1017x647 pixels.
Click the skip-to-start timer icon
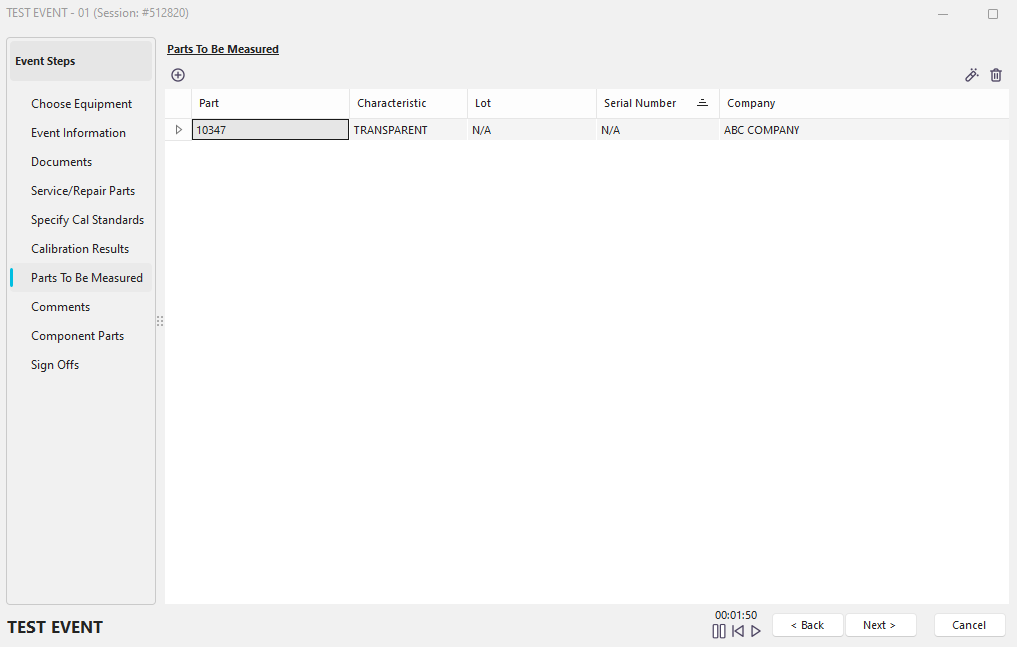pos(738,631)
